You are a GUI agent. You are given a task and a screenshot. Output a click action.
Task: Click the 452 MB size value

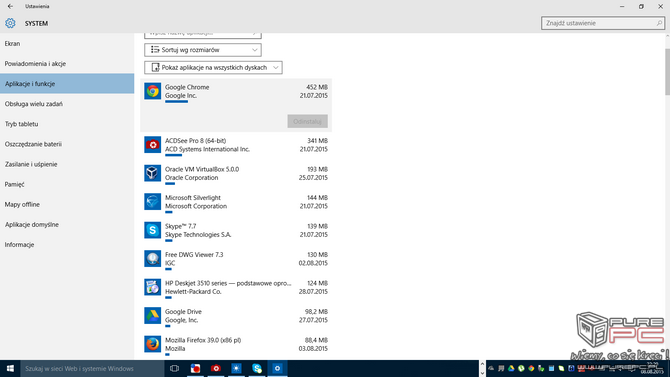[317, 87]
